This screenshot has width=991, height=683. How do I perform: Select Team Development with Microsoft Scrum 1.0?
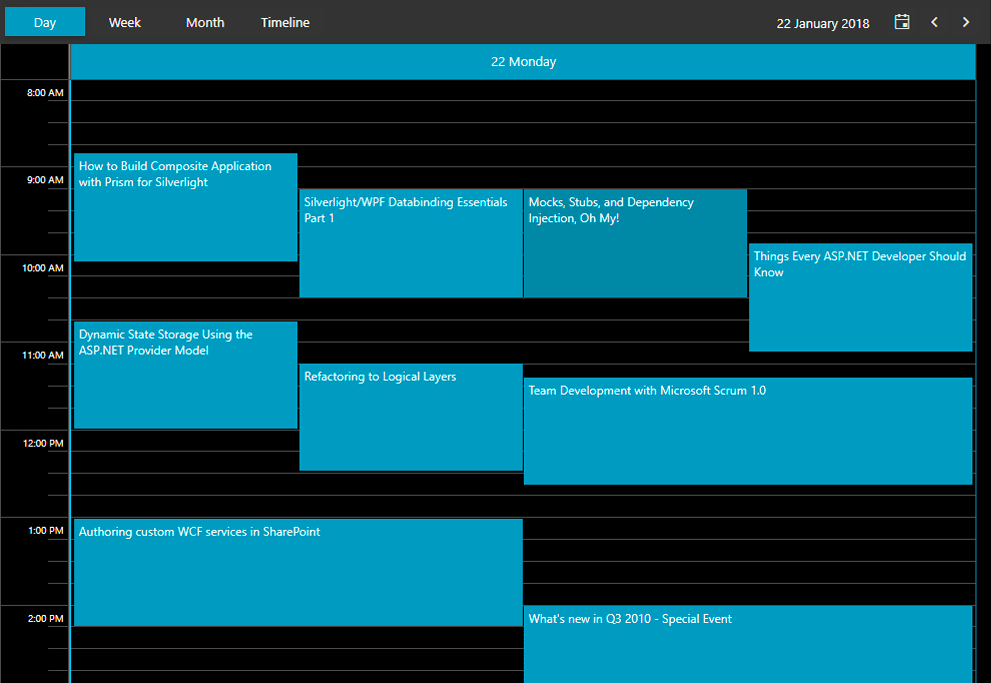point(748,432)
